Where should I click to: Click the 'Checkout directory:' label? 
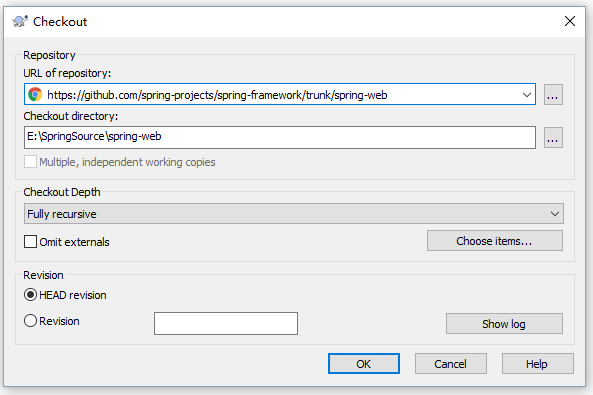pyautogui.click(x=71, y=116)
